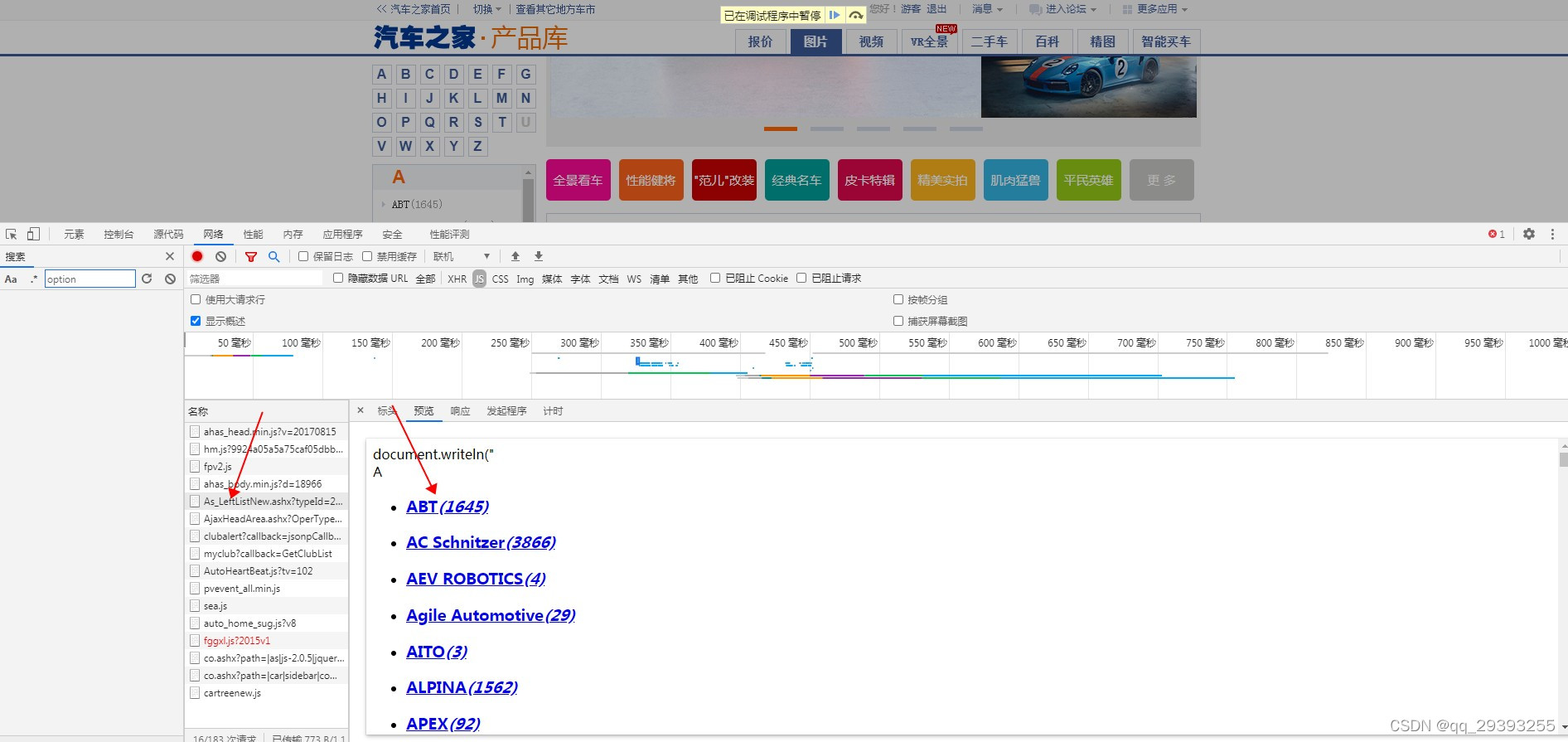Open the Timing tab in details
The image size is (1568, 742).
tap(553, 410)
